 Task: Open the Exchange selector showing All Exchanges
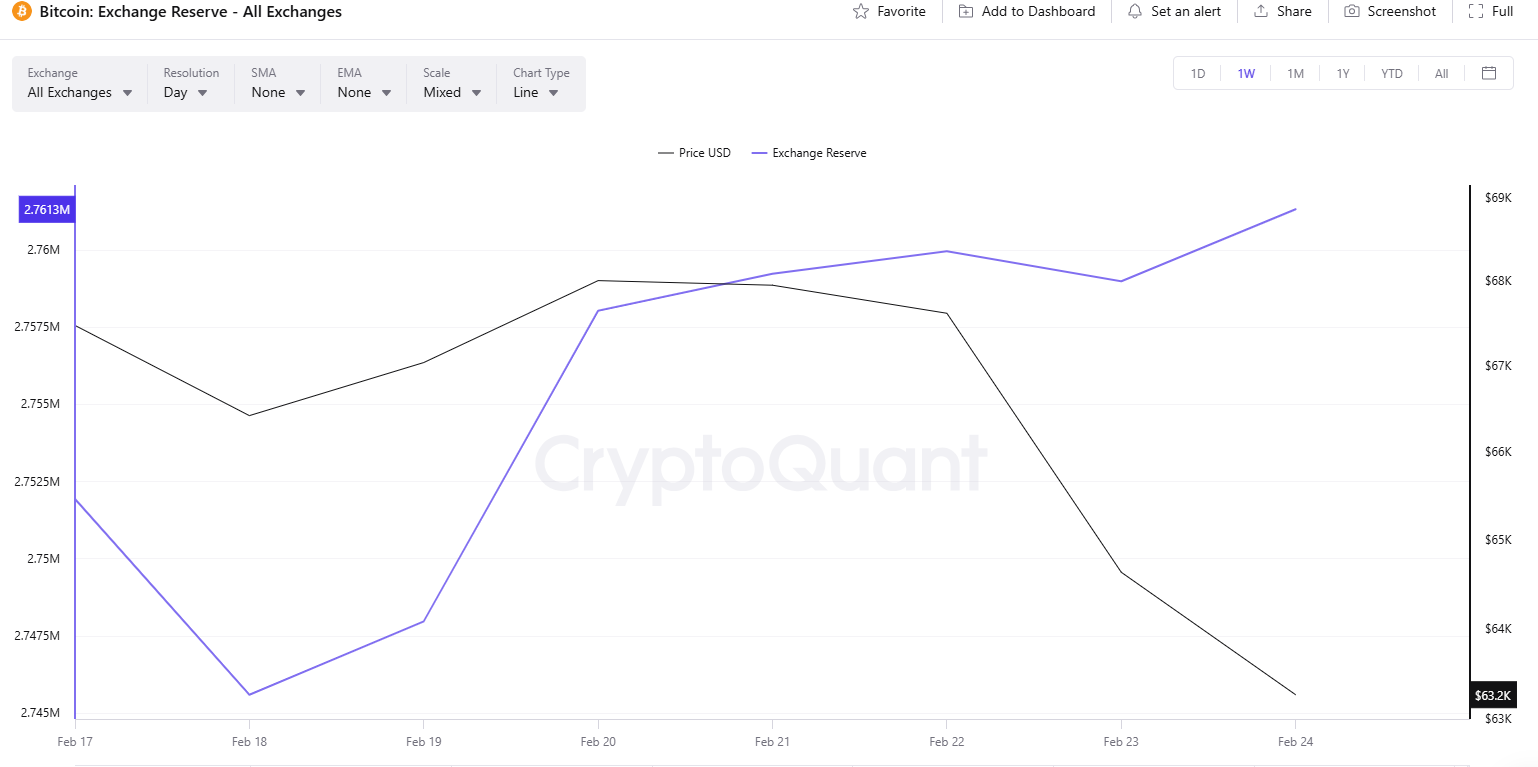click(79, 92)
